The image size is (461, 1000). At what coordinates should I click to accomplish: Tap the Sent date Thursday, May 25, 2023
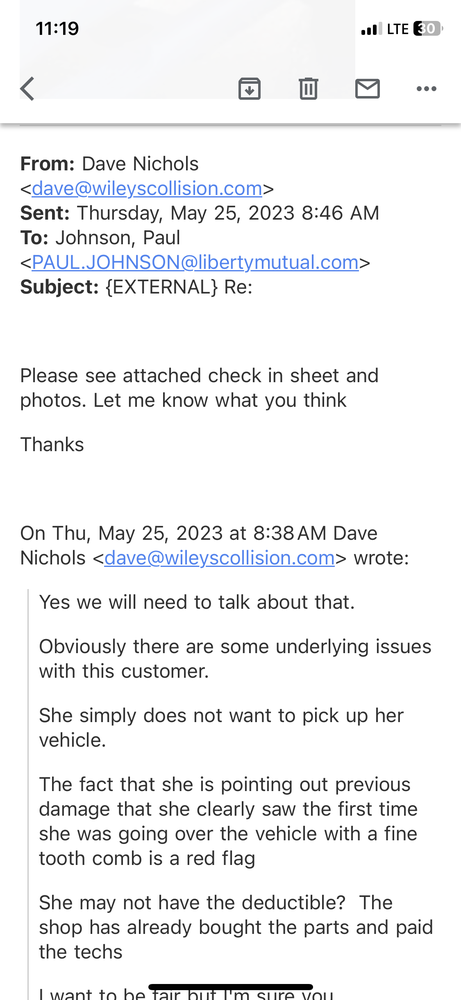(x=186, y=213)
